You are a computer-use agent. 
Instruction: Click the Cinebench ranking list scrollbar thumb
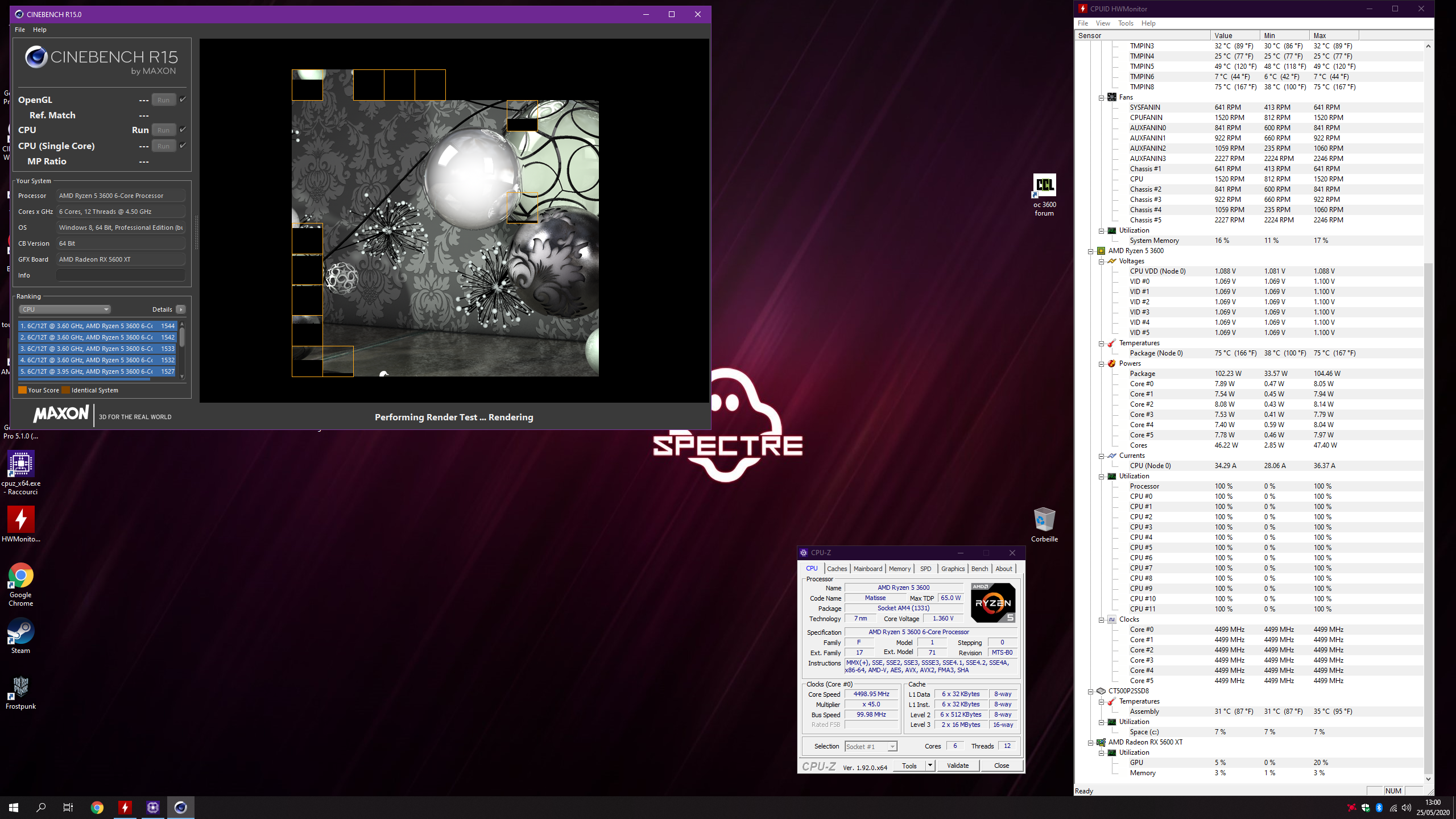click(182, 338)
